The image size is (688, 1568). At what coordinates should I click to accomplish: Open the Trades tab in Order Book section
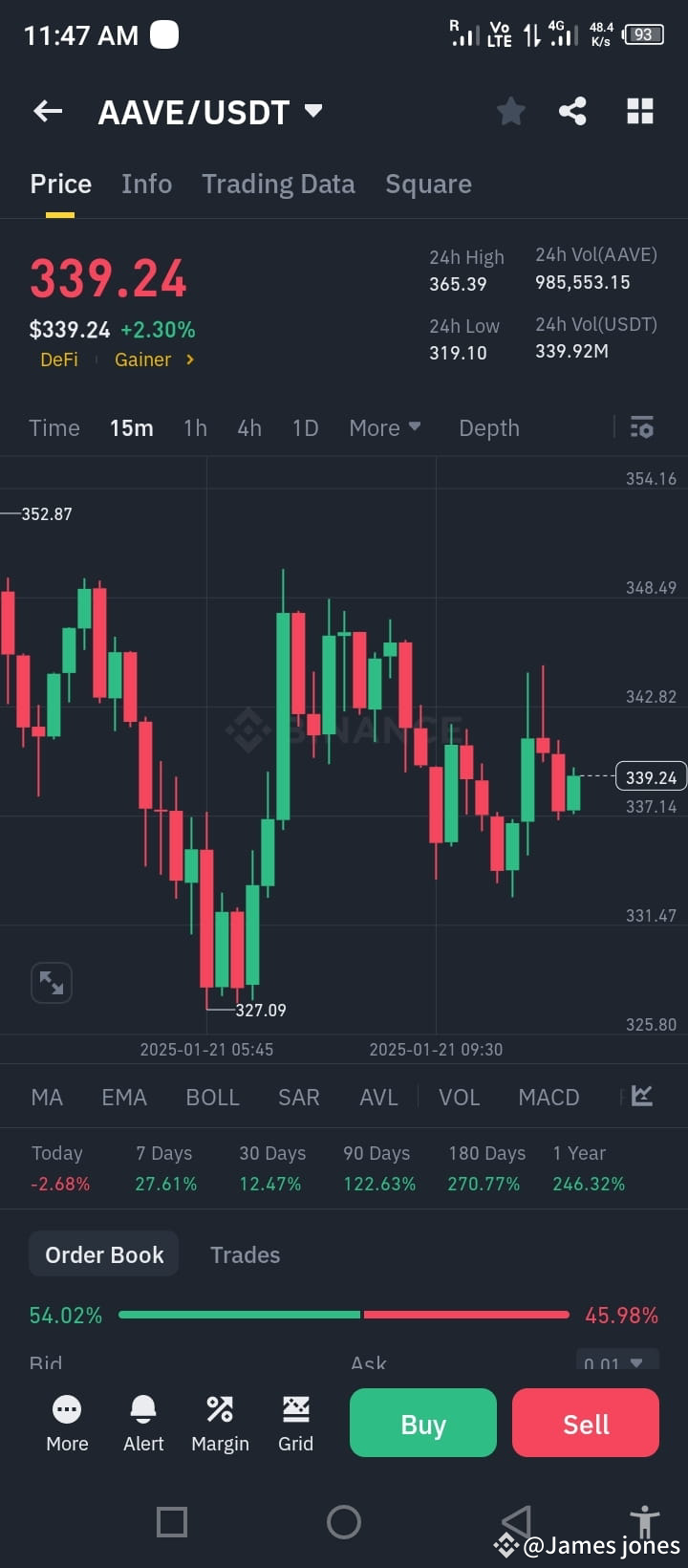[x=245, y=1254]
